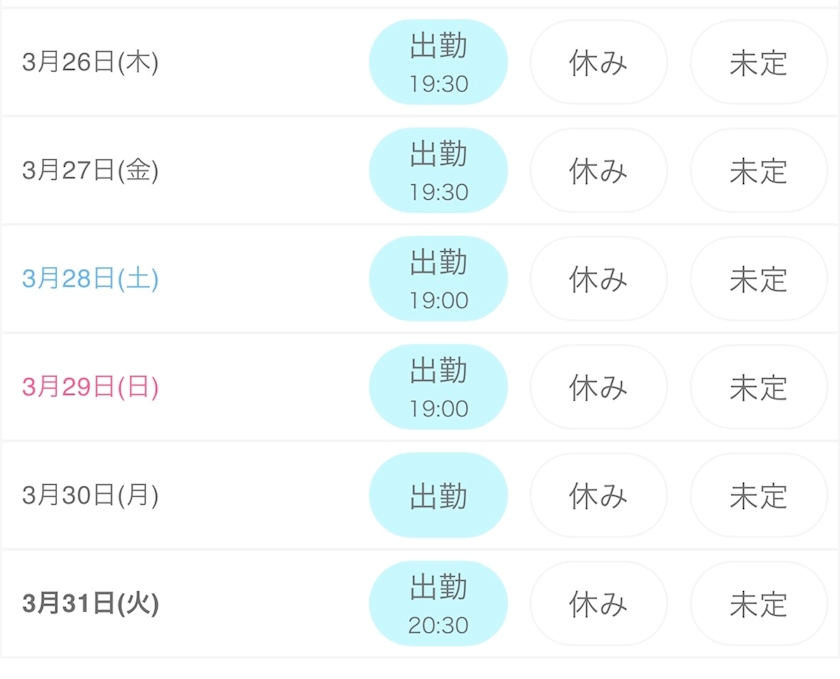
Task: Click the 3月28日(土) date label
Action: coord(90,279)
